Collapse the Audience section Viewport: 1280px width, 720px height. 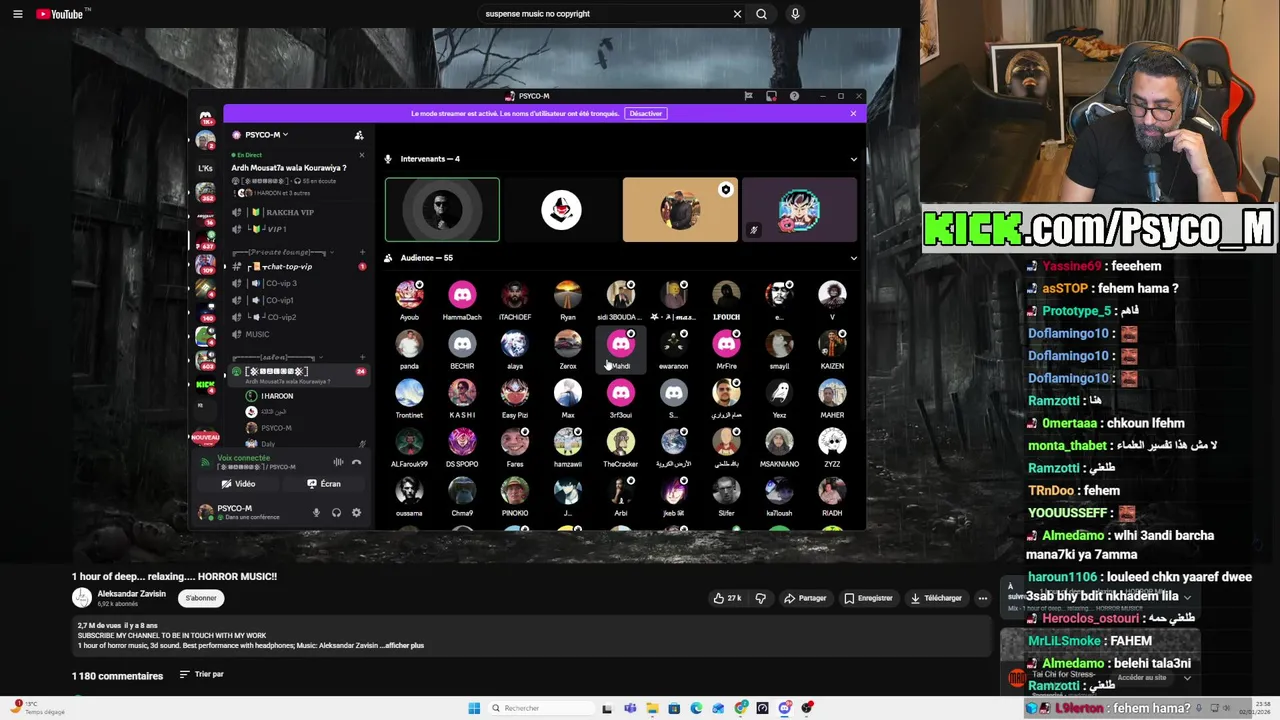click(853, 258)
